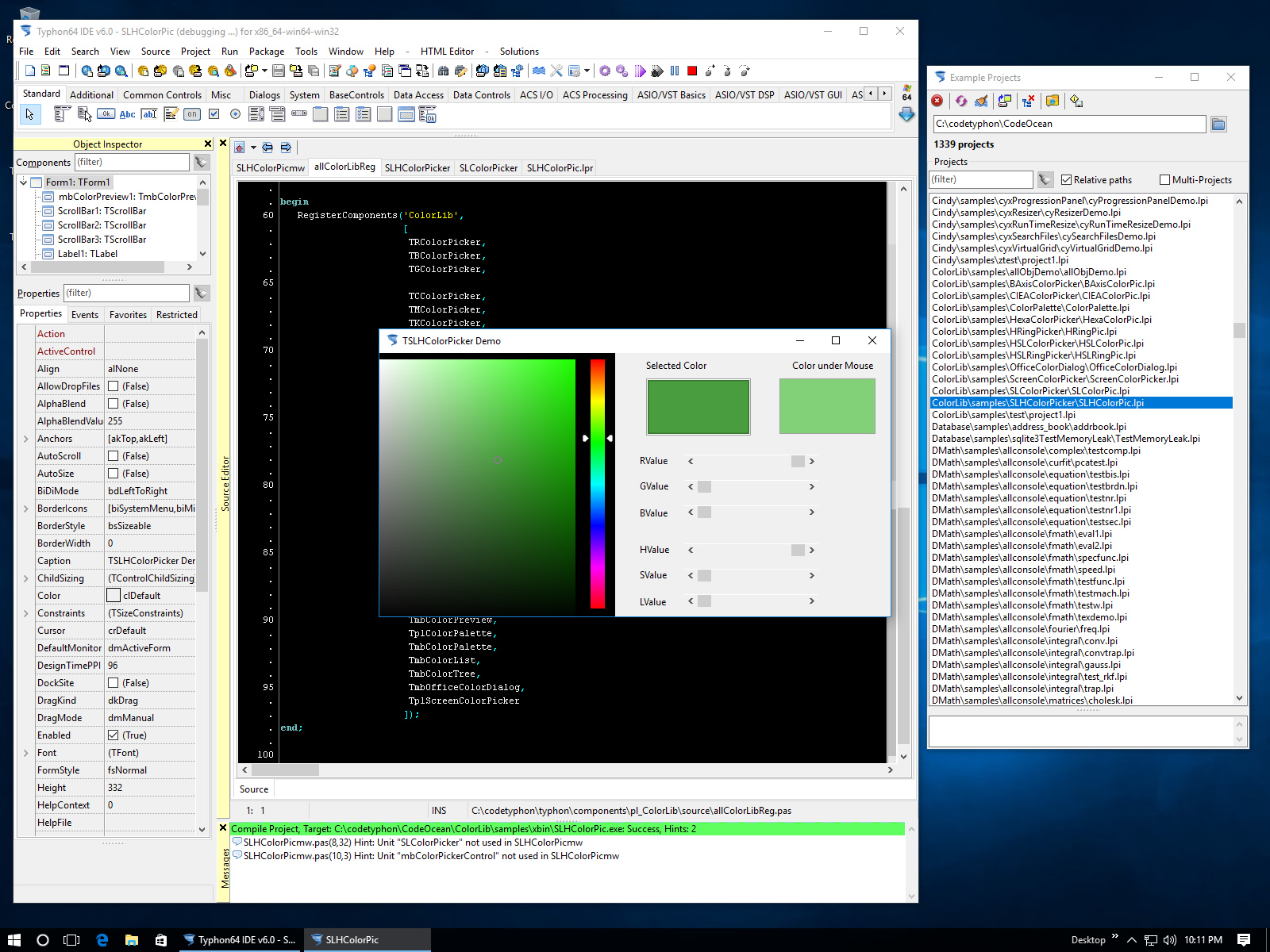Toggle the Relative paths checkbox
The width and height of the screenshot is (1270, 952).
click(1067, 180)
